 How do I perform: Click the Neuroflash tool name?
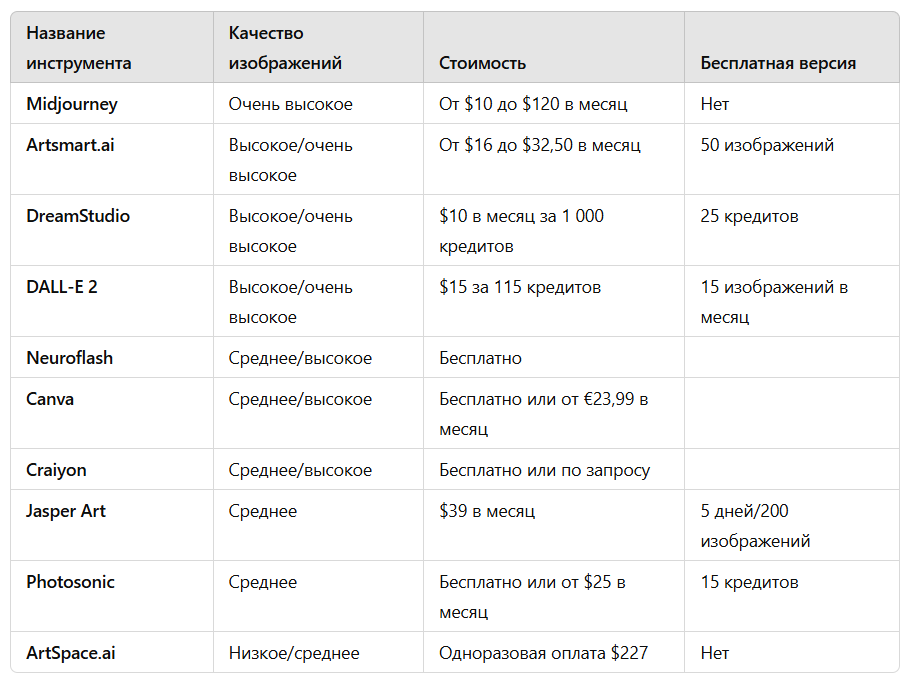[69, 358]
